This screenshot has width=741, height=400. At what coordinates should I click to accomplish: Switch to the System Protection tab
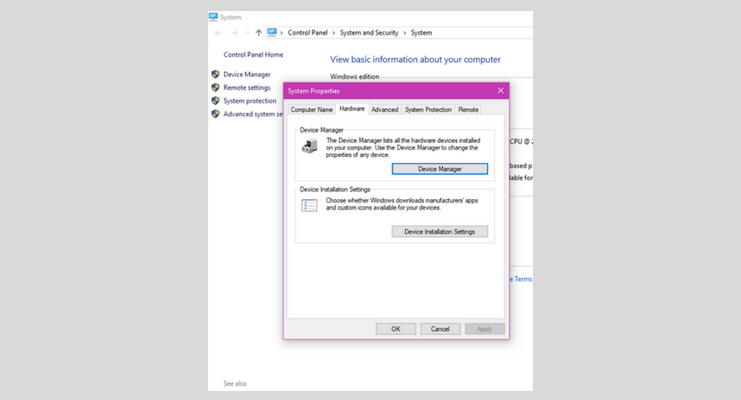point(428,110)
